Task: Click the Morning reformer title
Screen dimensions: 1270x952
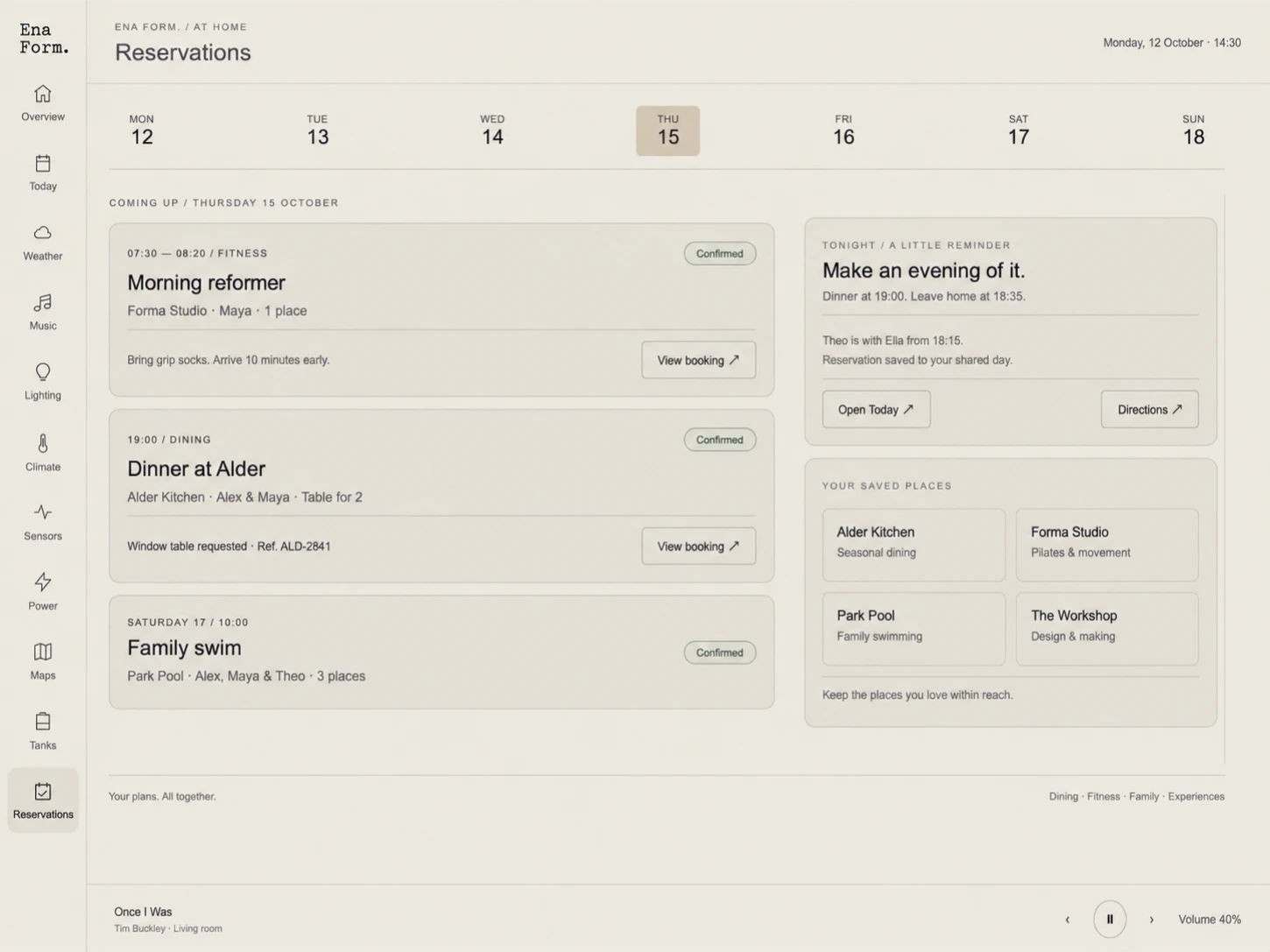Action: pos(206,282)
